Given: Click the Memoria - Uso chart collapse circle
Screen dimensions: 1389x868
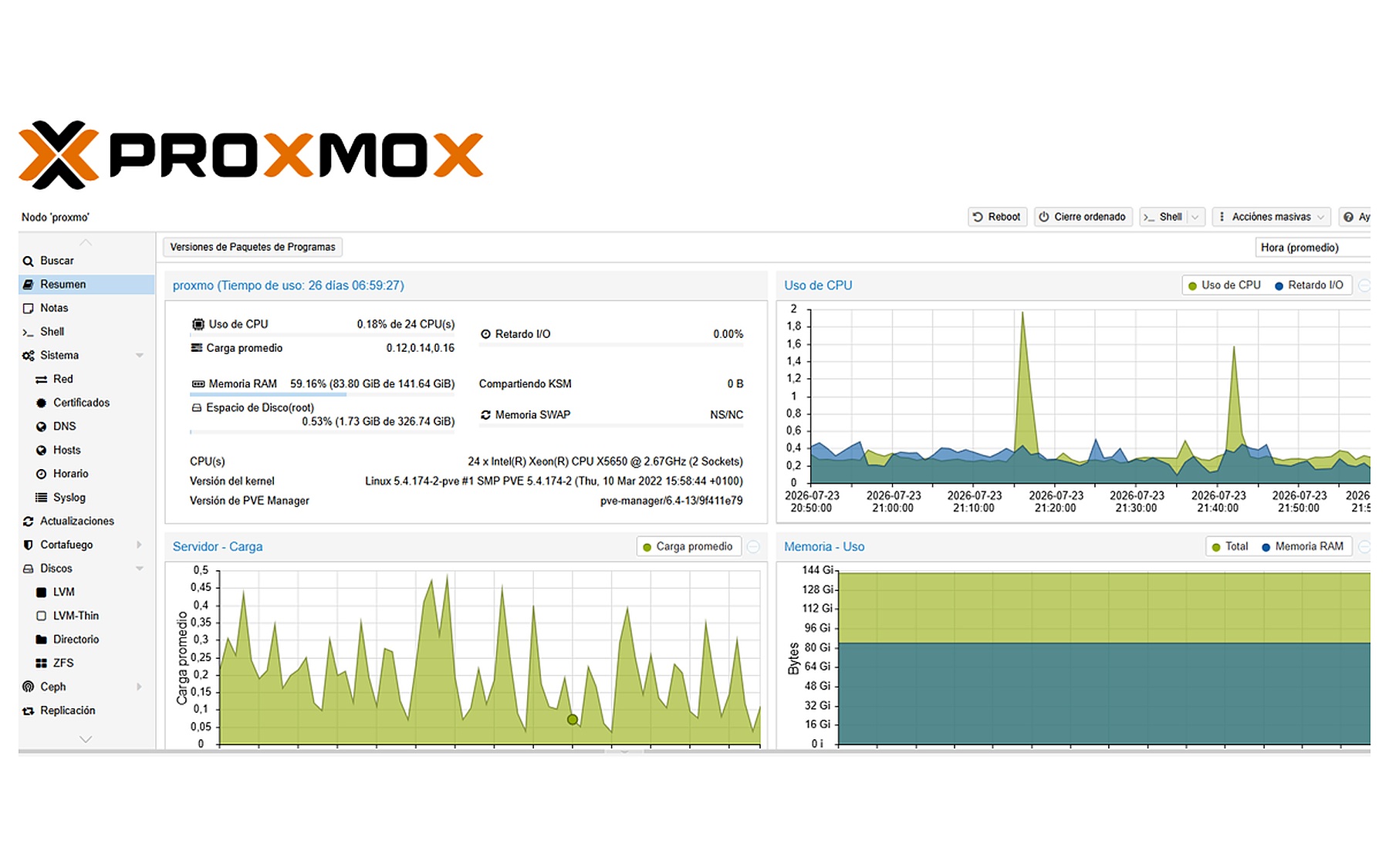Looking at the screenshot, I should pyautogui.click(x=1364, y=547).
